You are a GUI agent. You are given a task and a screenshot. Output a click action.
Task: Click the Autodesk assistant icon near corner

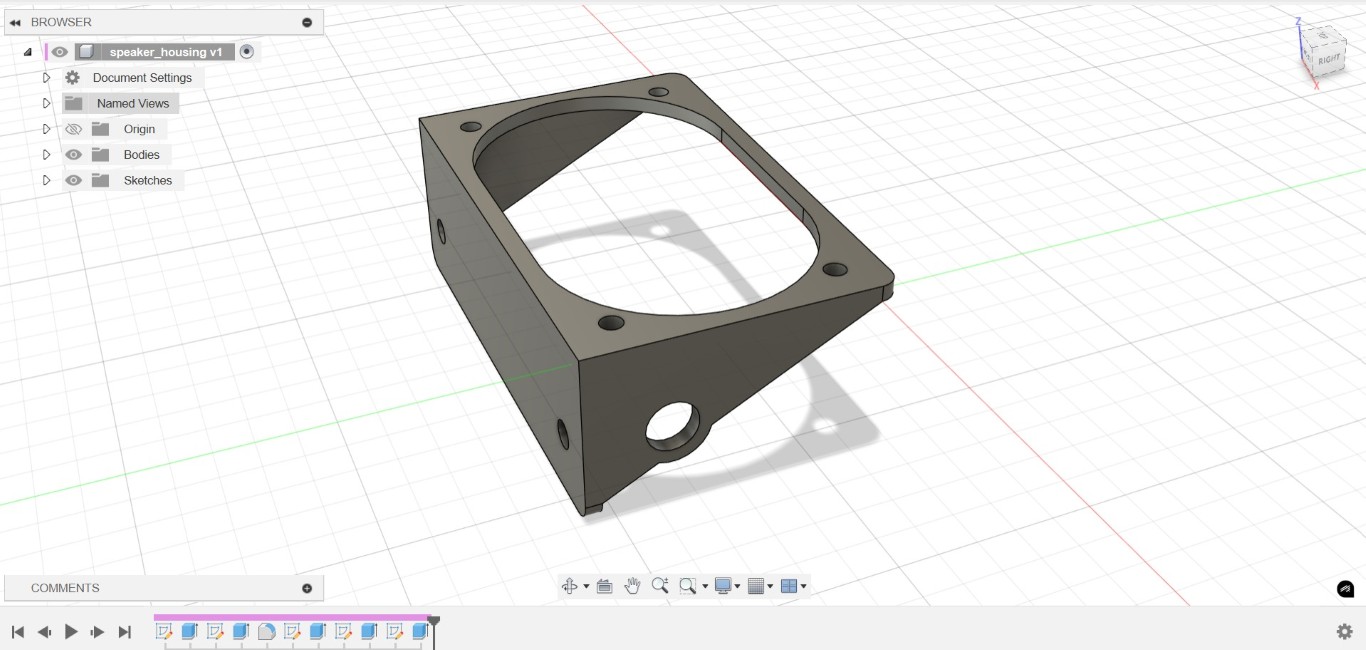coord(1345,589)
